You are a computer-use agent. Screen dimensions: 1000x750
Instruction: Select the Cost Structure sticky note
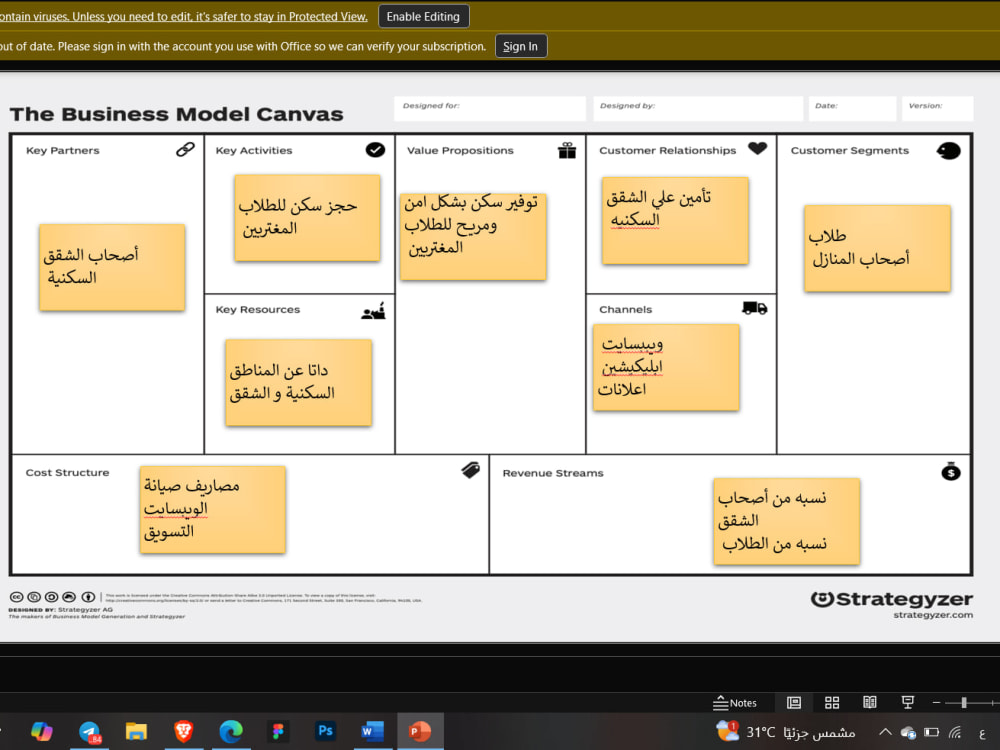213,510
